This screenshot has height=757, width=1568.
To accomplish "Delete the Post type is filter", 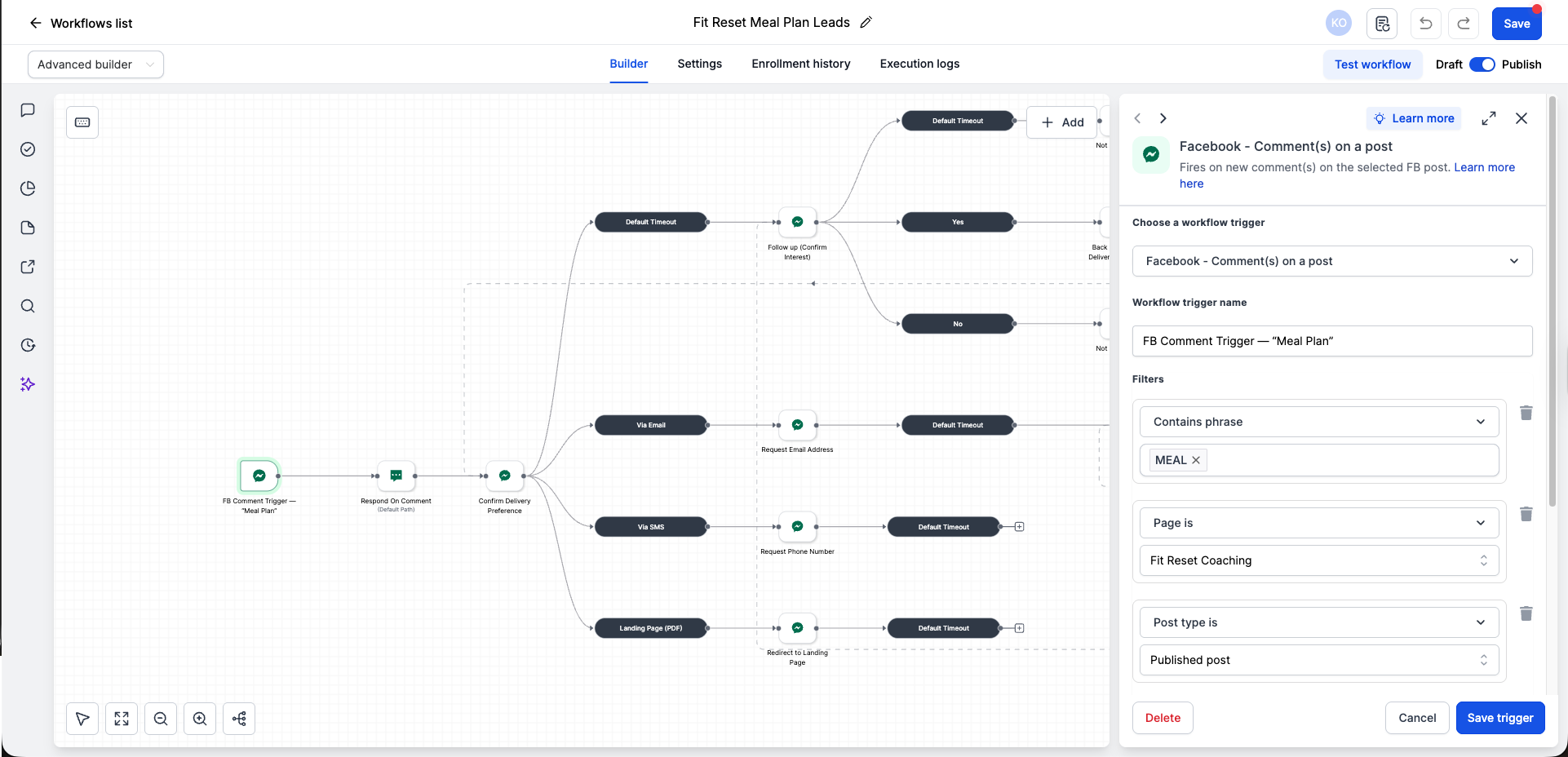I will pos(1526,613).
